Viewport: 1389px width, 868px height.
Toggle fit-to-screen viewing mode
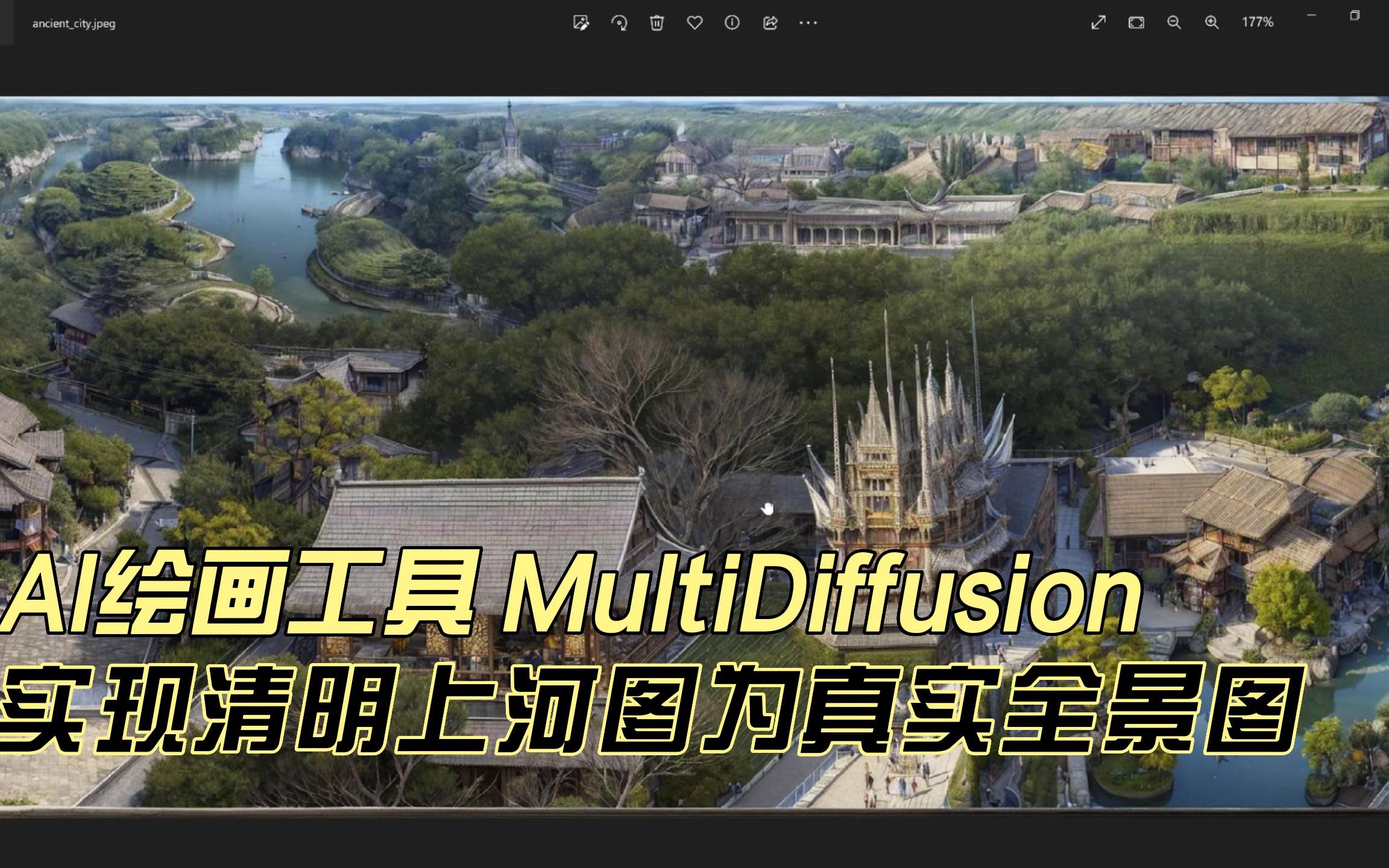1136,22
